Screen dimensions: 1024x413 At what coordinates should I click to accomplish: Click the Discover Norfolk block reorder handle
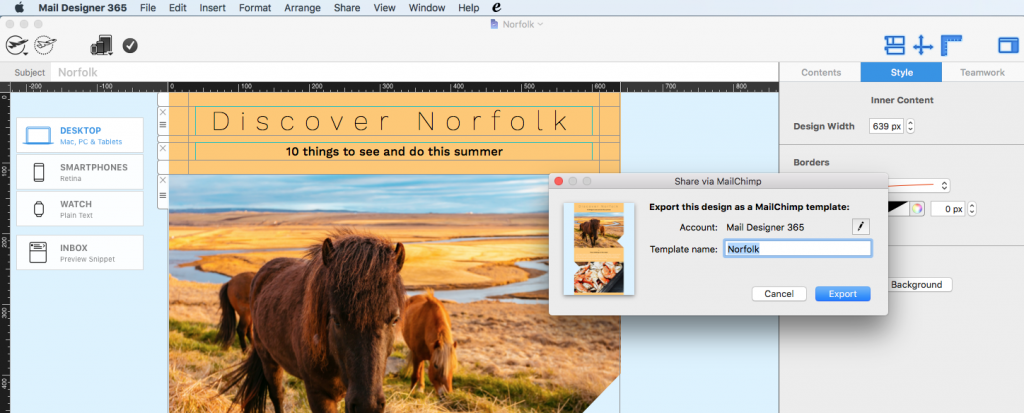tap(163, 124)
